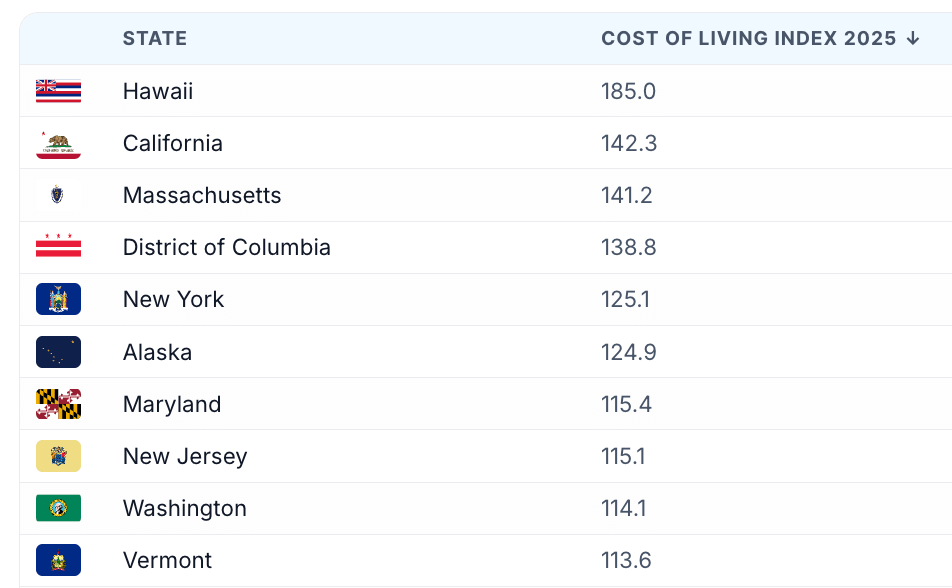Open the Hawaii state link

click(x=158, y=91)
